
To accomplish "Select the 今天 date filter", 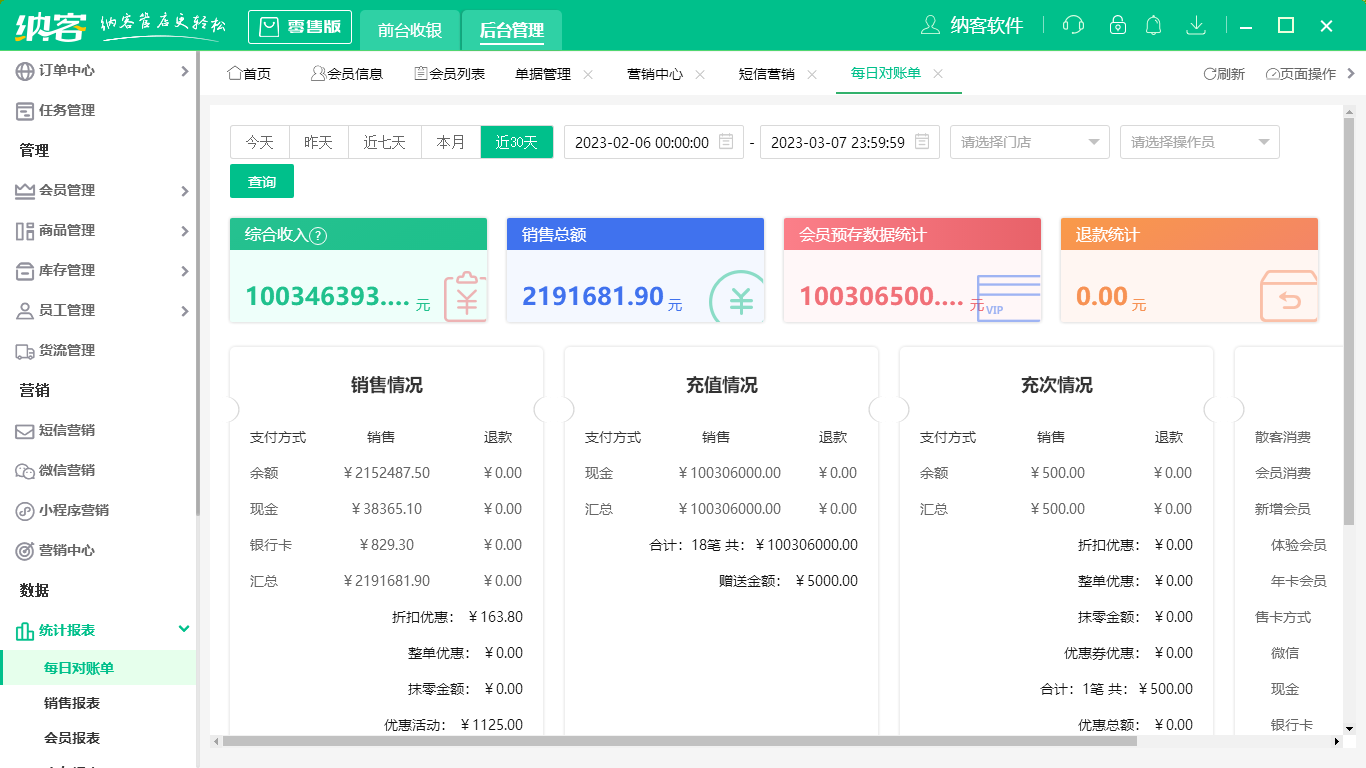I will pos(260,142).
